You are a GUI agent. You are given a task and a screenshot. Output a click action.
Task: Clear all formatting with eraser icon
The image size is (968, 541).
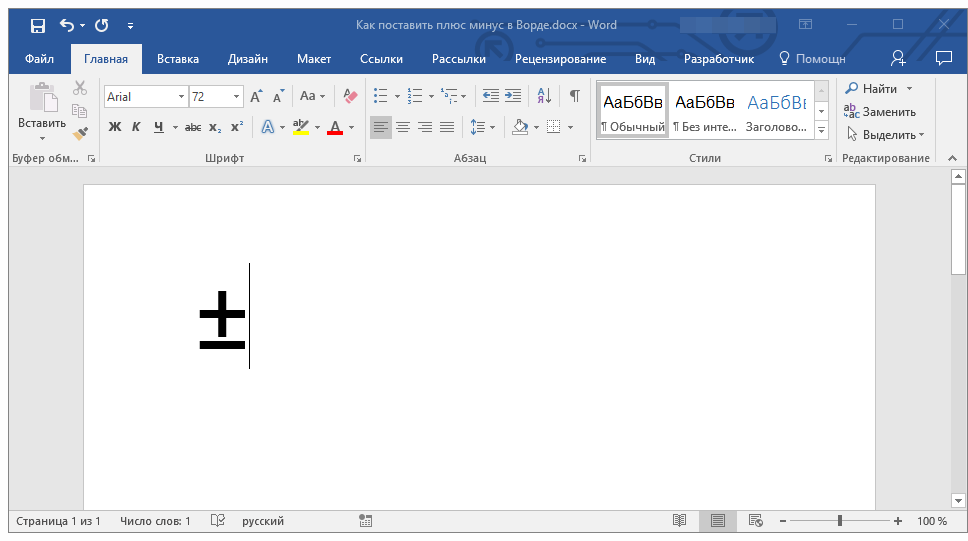tap(350, 96)
